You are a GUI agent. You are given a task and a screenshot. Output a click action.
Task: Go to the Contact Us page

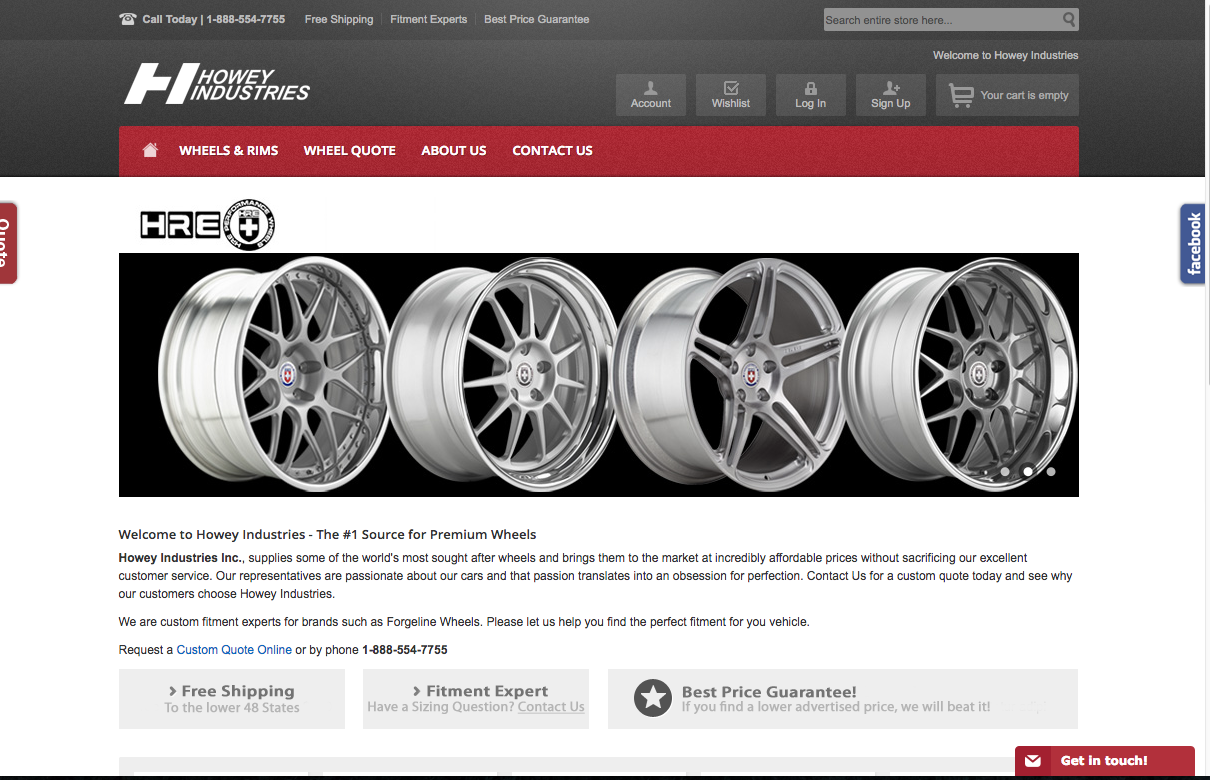tap(553, 150)
